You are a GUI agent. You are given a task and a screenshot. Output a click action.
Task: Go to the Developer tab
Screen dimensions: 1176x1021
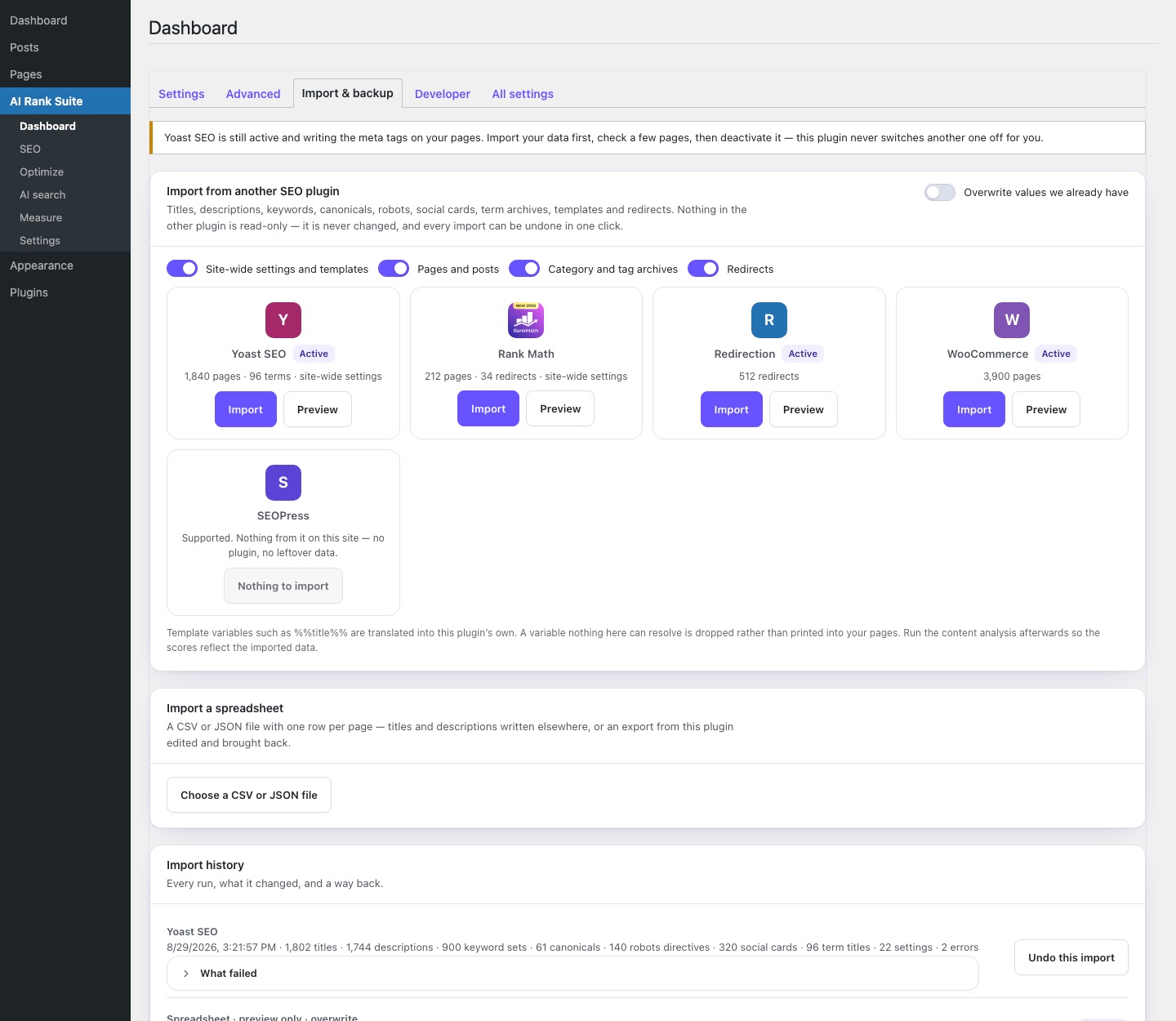443,94
